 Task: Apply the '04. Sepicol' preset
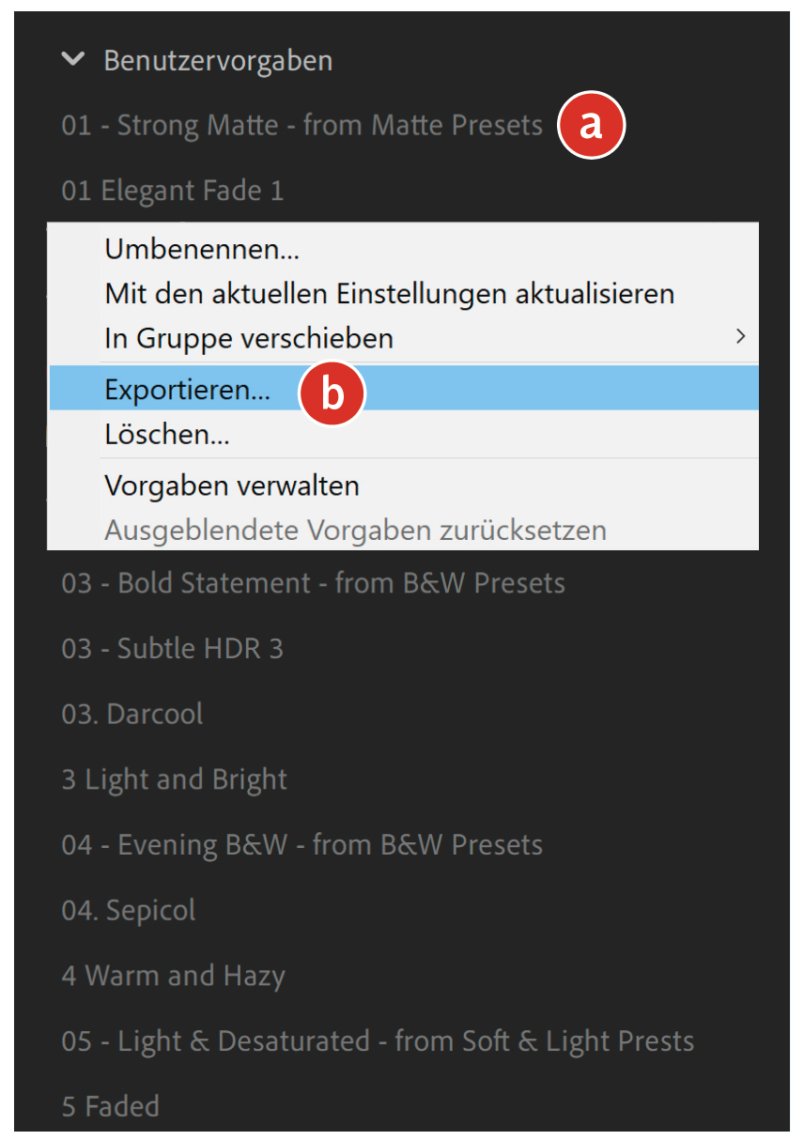pyautogui.click(x=128, y=911)
